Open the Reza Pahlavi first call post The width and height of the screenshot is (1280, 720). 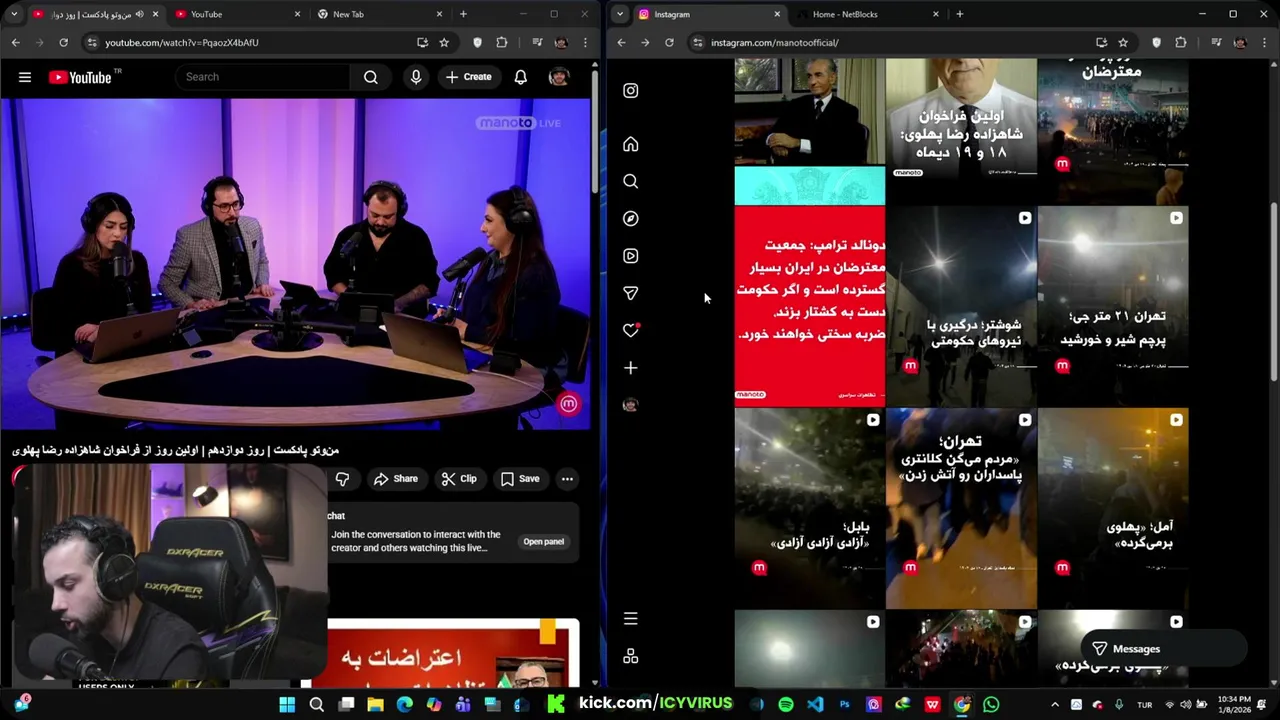coord(961,130)
